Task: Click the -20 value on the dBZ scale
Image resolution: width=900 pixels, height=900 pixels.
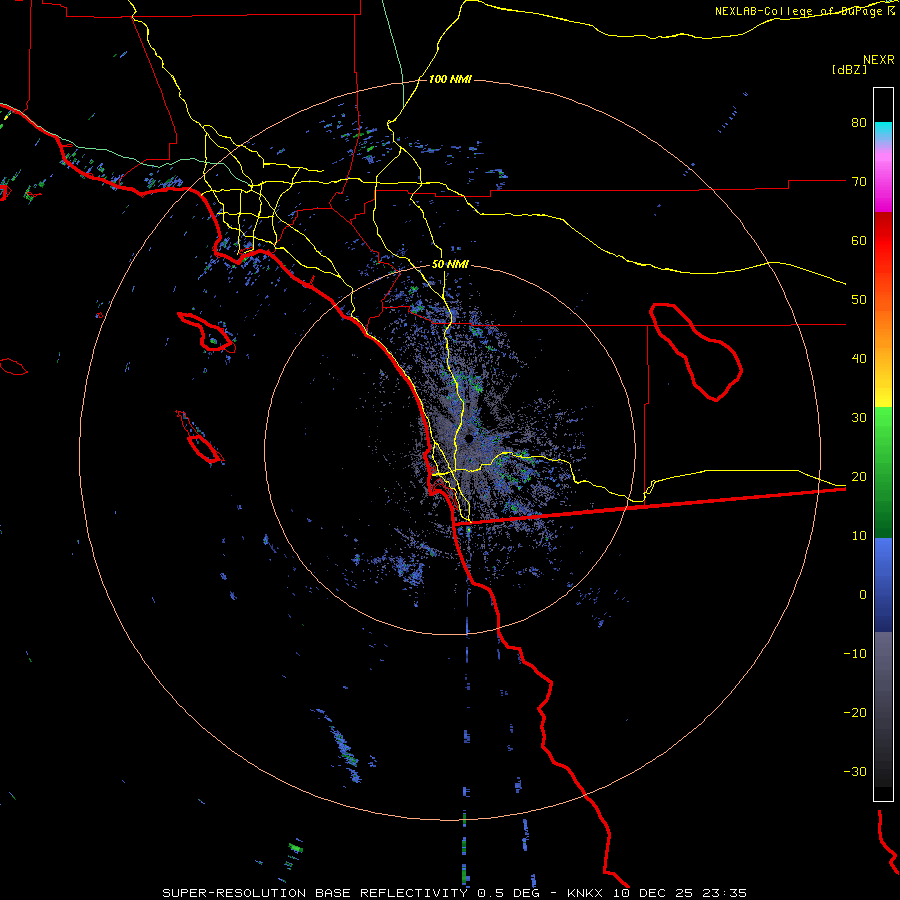Action: tap(855, 713)
